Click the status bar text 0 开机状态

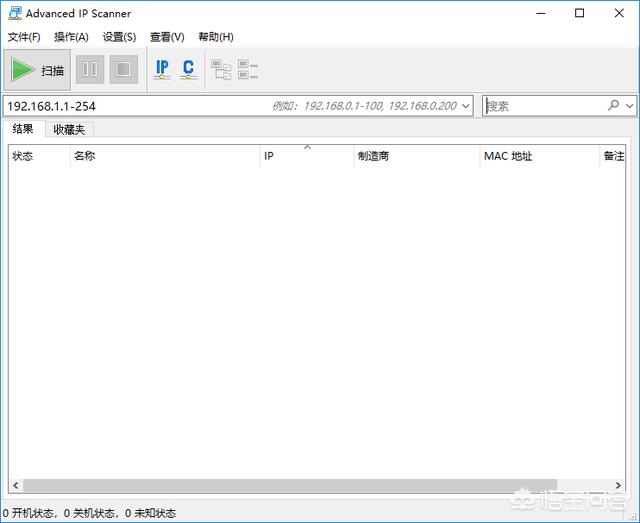click(x=28, y=513)
